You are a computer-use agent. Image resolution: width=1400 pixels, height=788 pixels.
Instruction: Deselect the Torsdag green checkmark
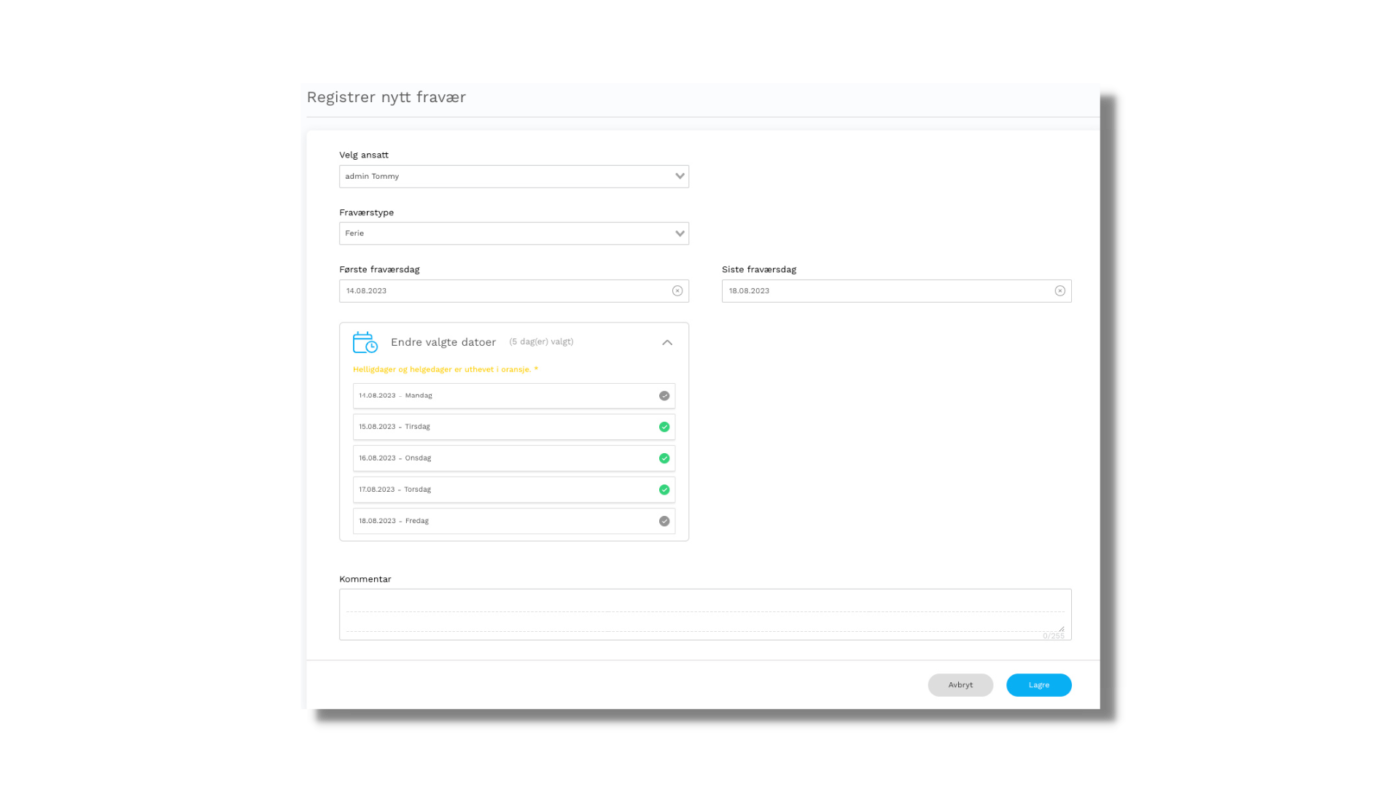coord(664,490)
